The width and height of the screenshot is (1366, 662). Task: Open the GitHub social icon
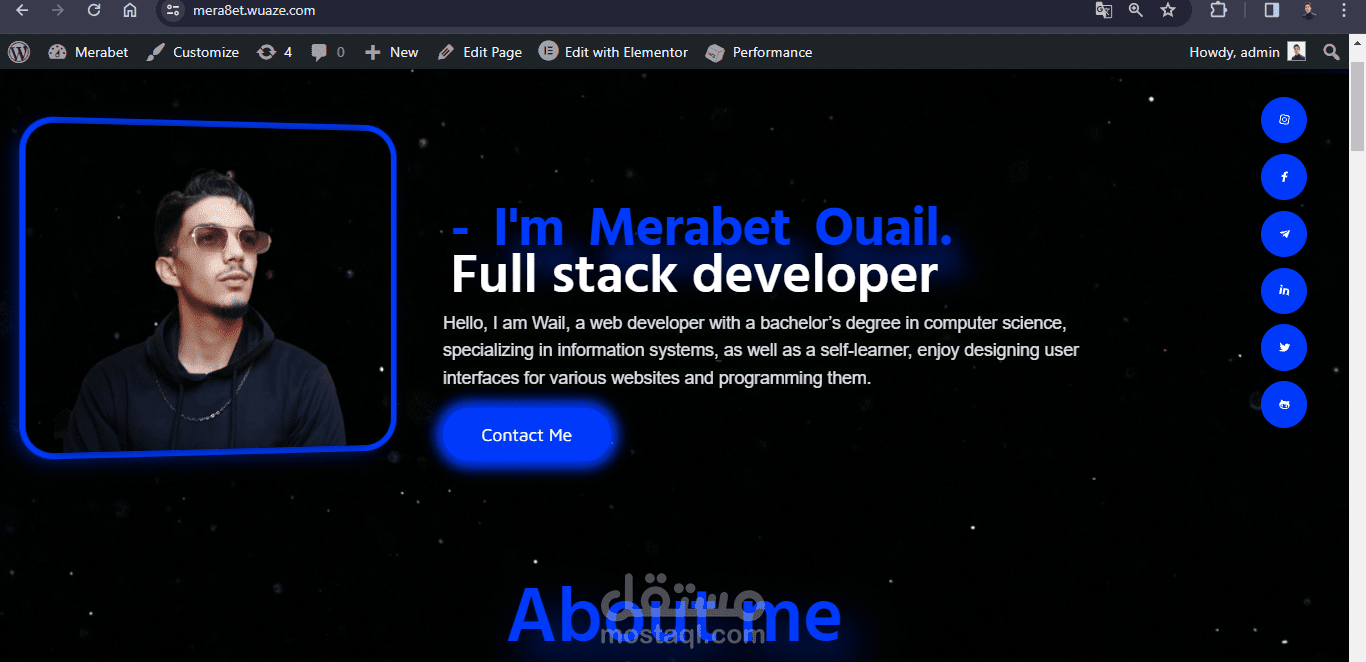point(1284,405)
